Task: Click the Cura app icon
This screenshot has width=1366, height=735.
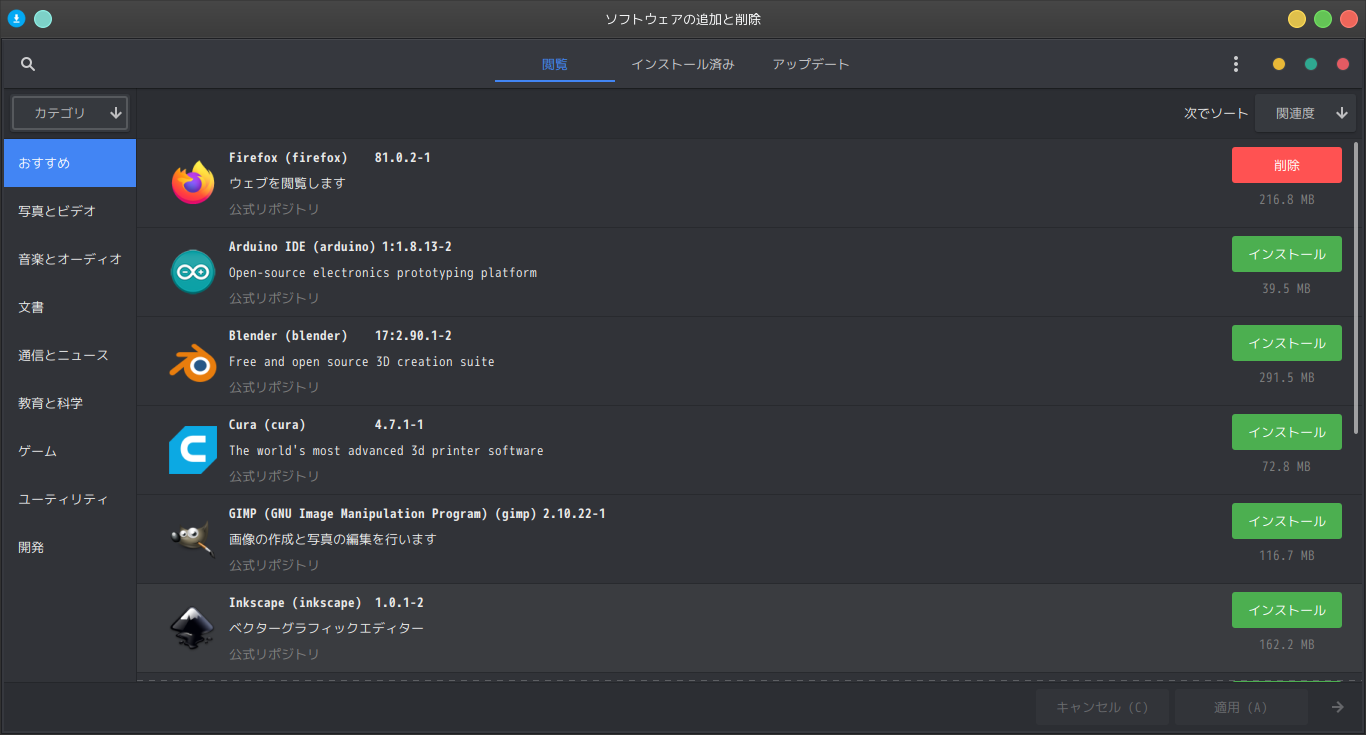Action: point(193,450)
